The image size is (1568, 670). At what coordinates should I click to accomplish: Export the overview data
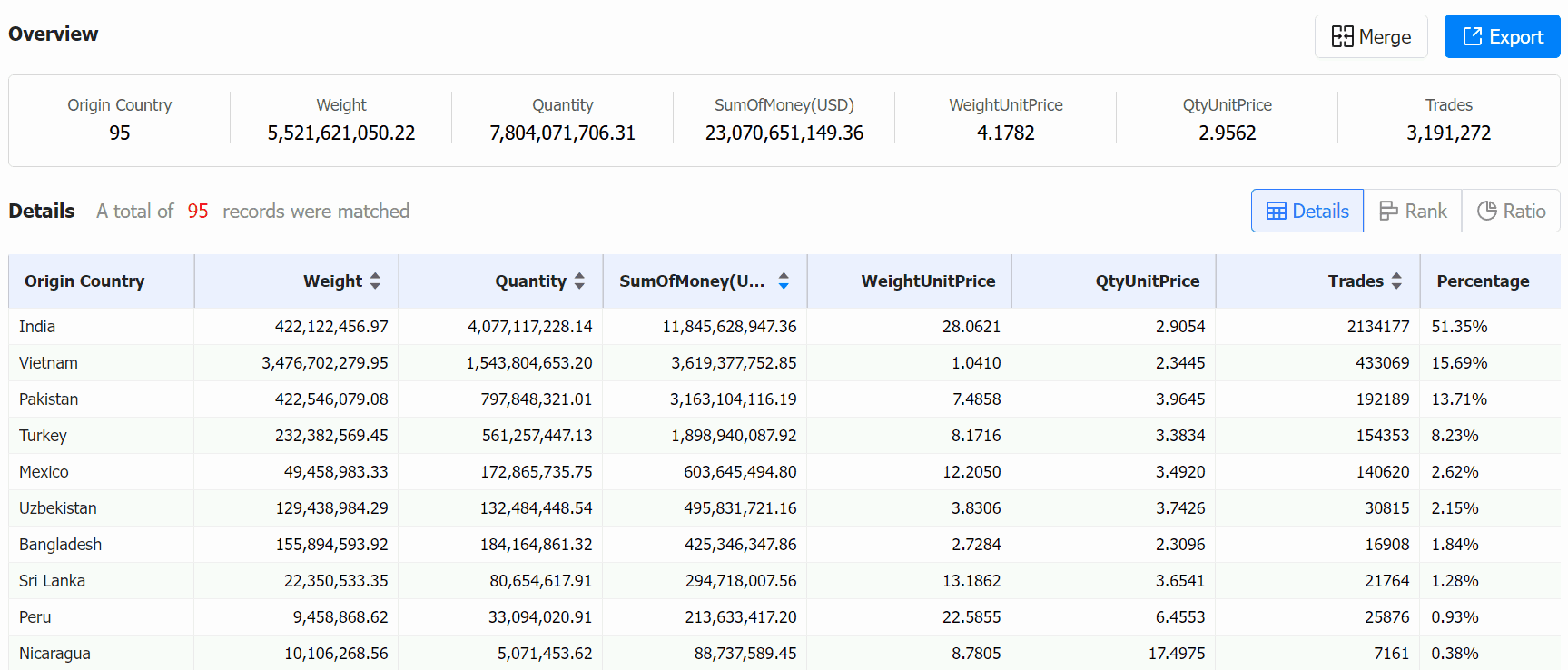[1502, 37]
